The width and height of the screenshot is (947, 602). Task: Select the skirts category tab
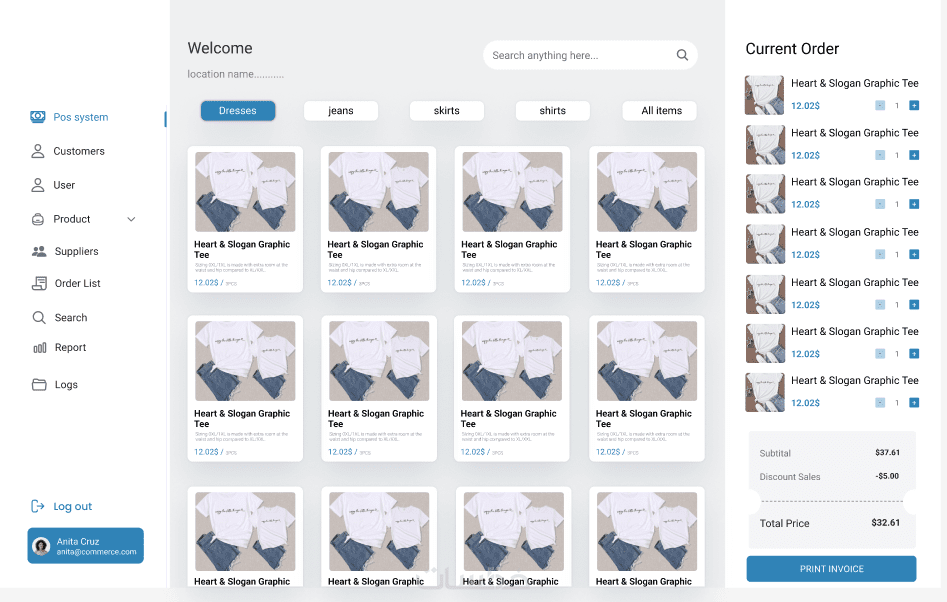(x=446, y=110)
